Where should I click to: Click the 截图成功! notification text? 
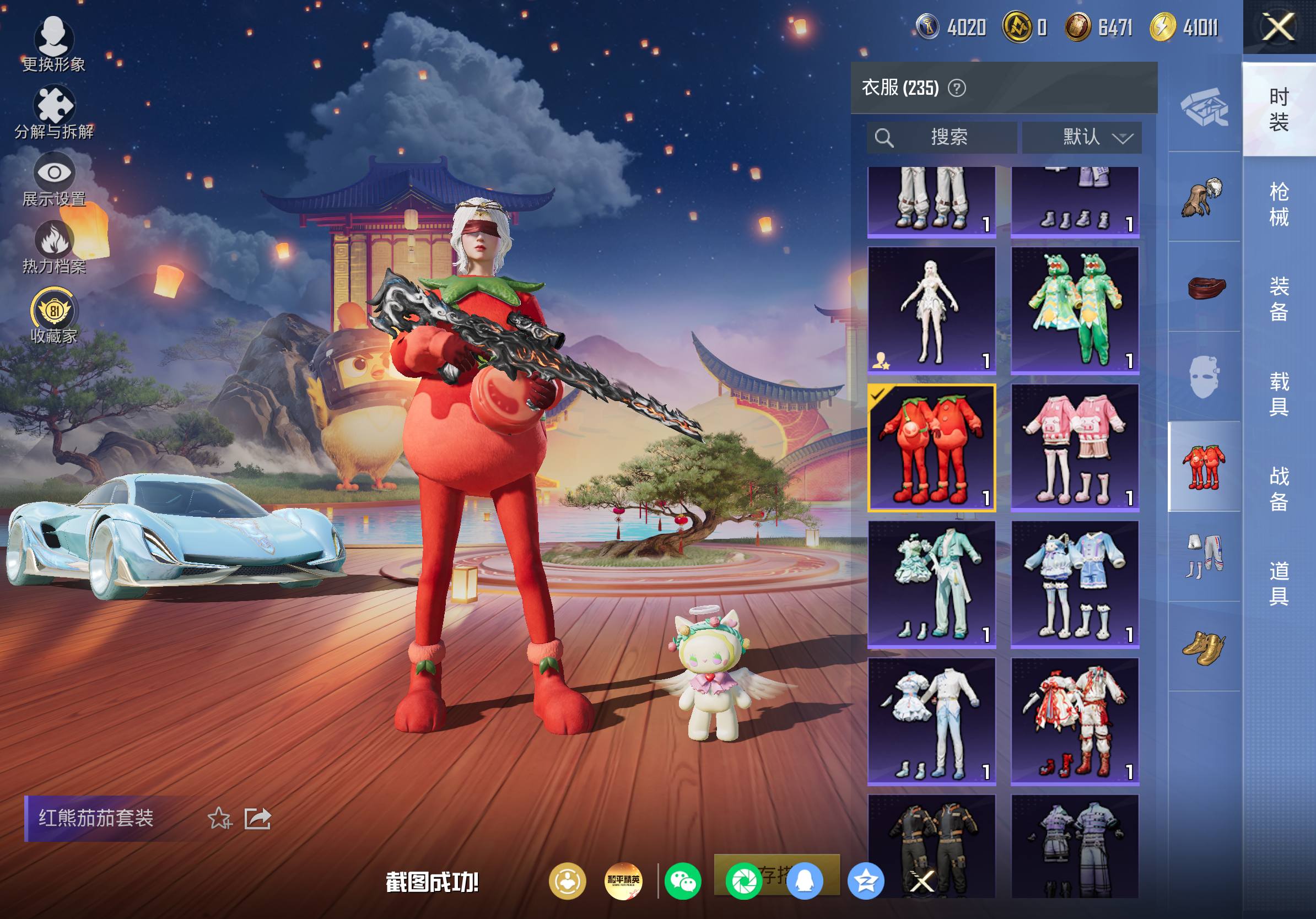[x=432, y=882]
